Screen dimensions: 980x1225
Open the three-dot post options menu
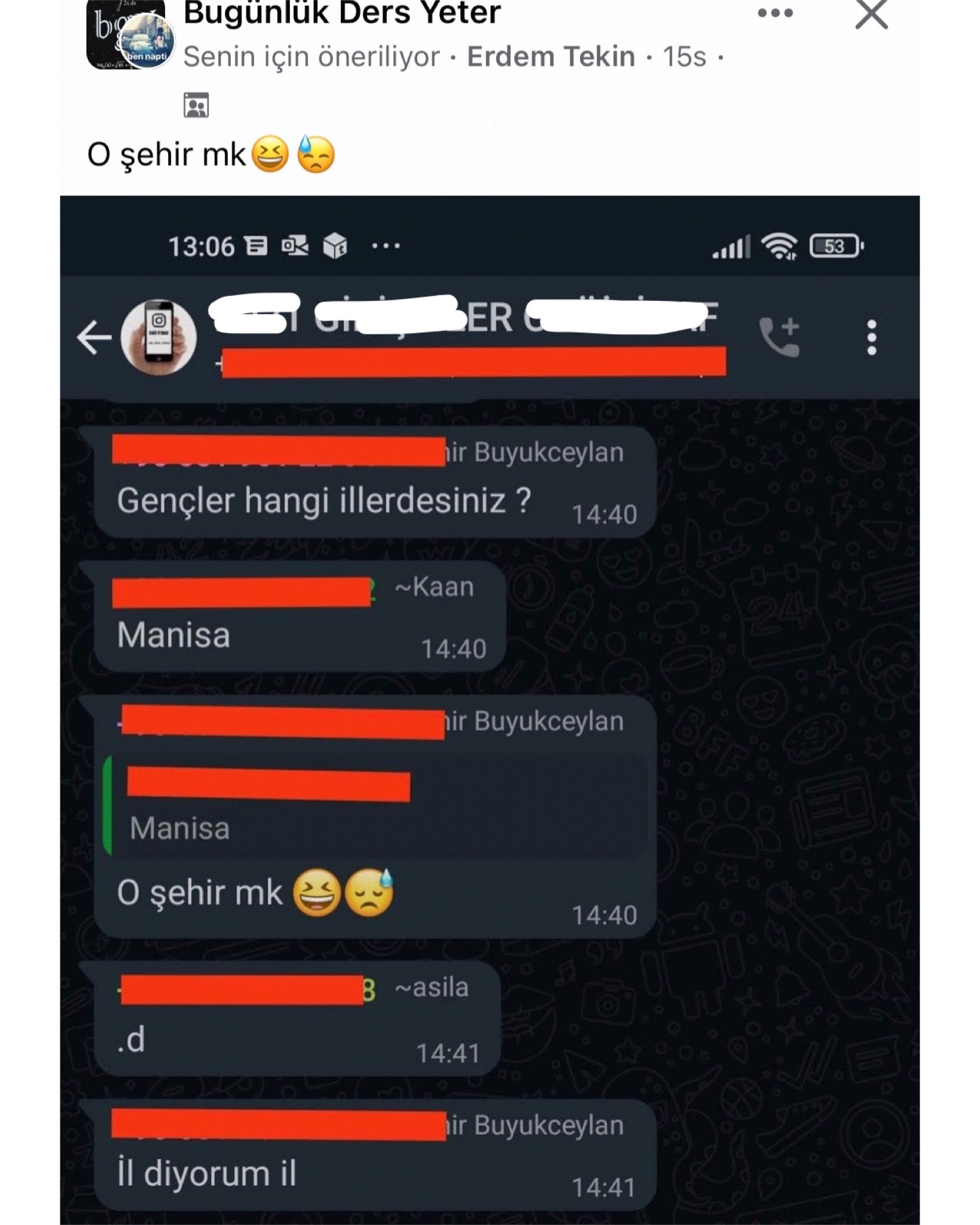[x=775, y=13]
